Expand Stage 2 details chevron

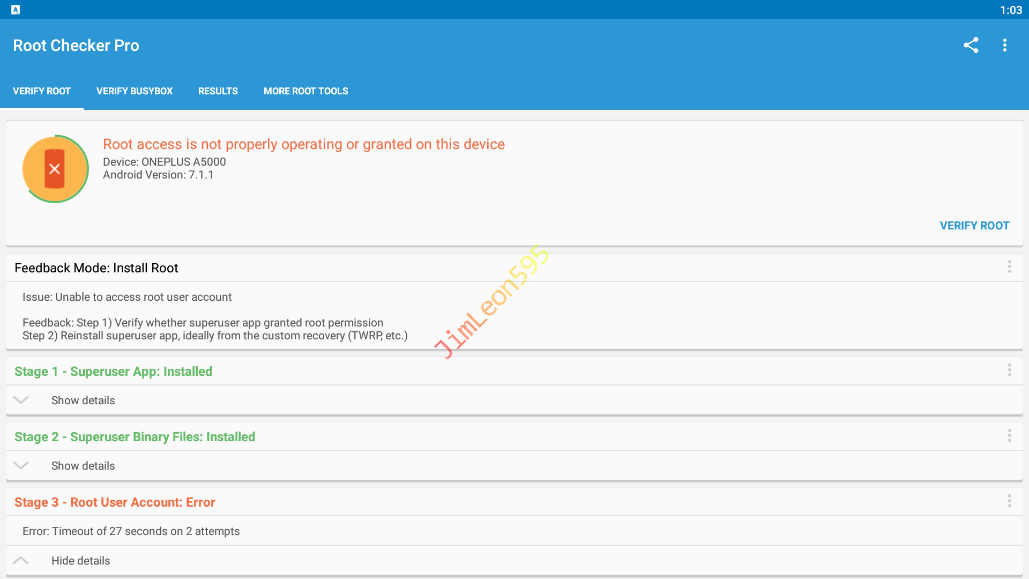pos(21,466)
